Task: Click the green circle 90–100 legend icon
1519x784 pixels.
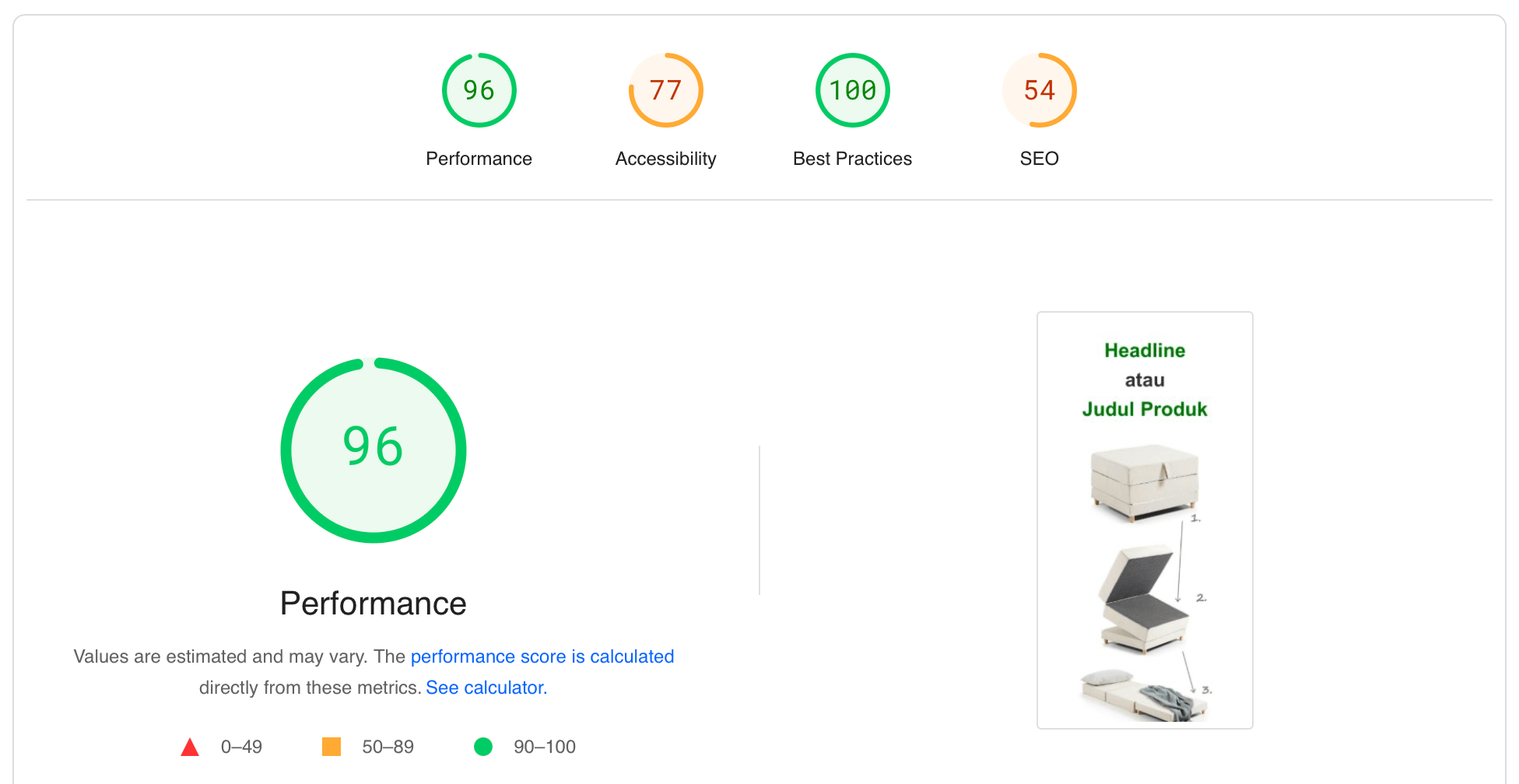Action: (483, 747)
